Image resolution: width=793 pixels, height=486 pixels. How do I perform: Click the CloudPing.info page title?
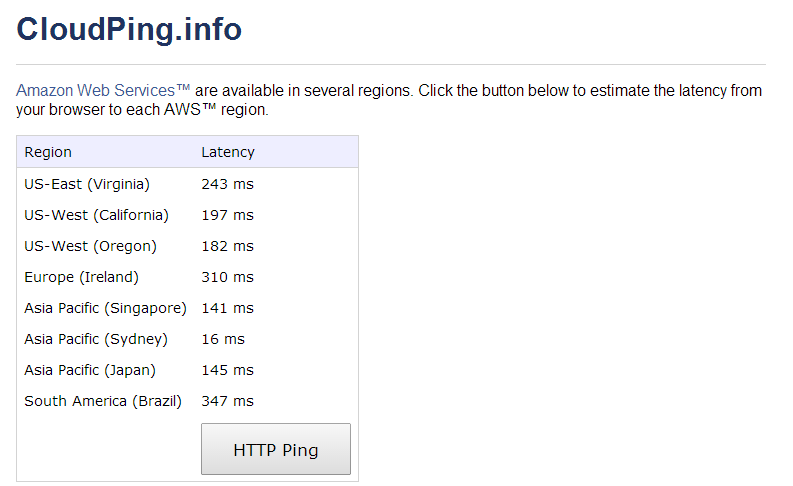tap(129, 29)
